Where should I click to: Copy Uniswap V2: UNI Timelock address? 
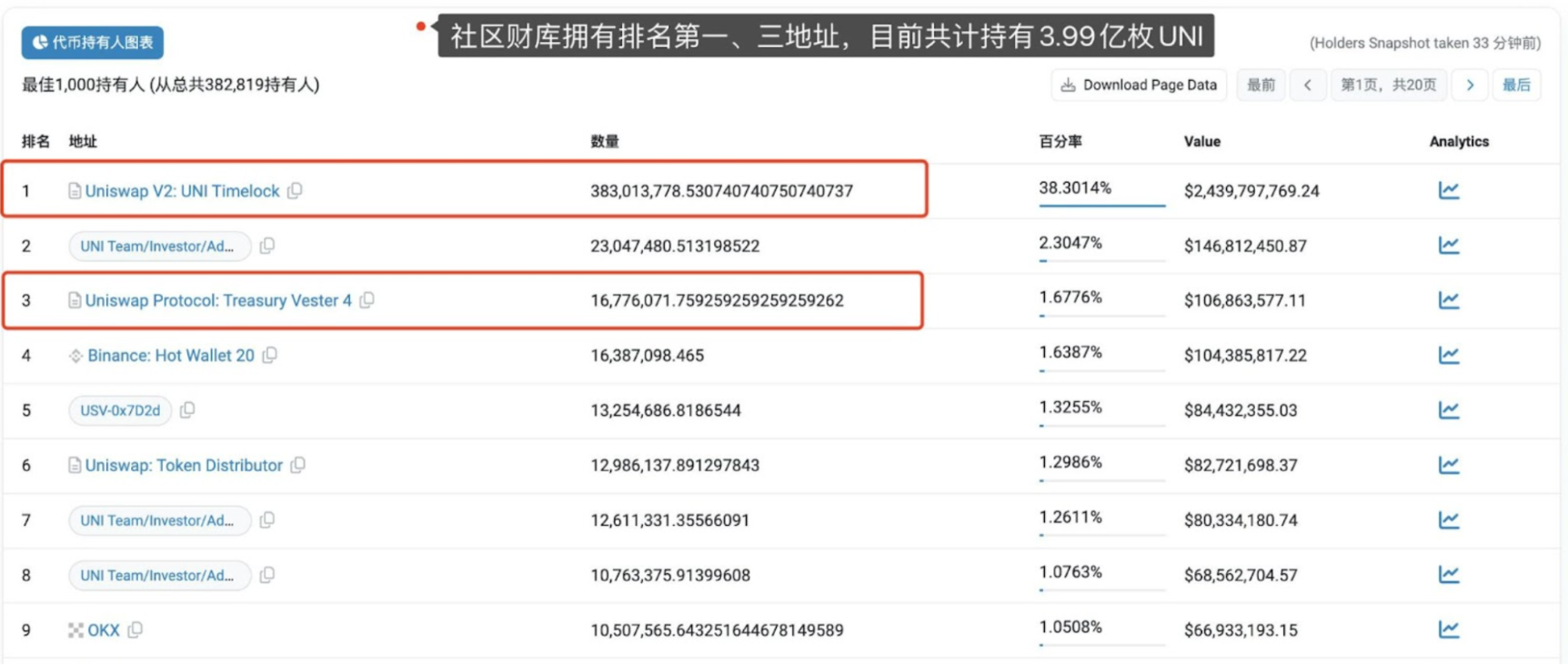[x=295, y=191]
